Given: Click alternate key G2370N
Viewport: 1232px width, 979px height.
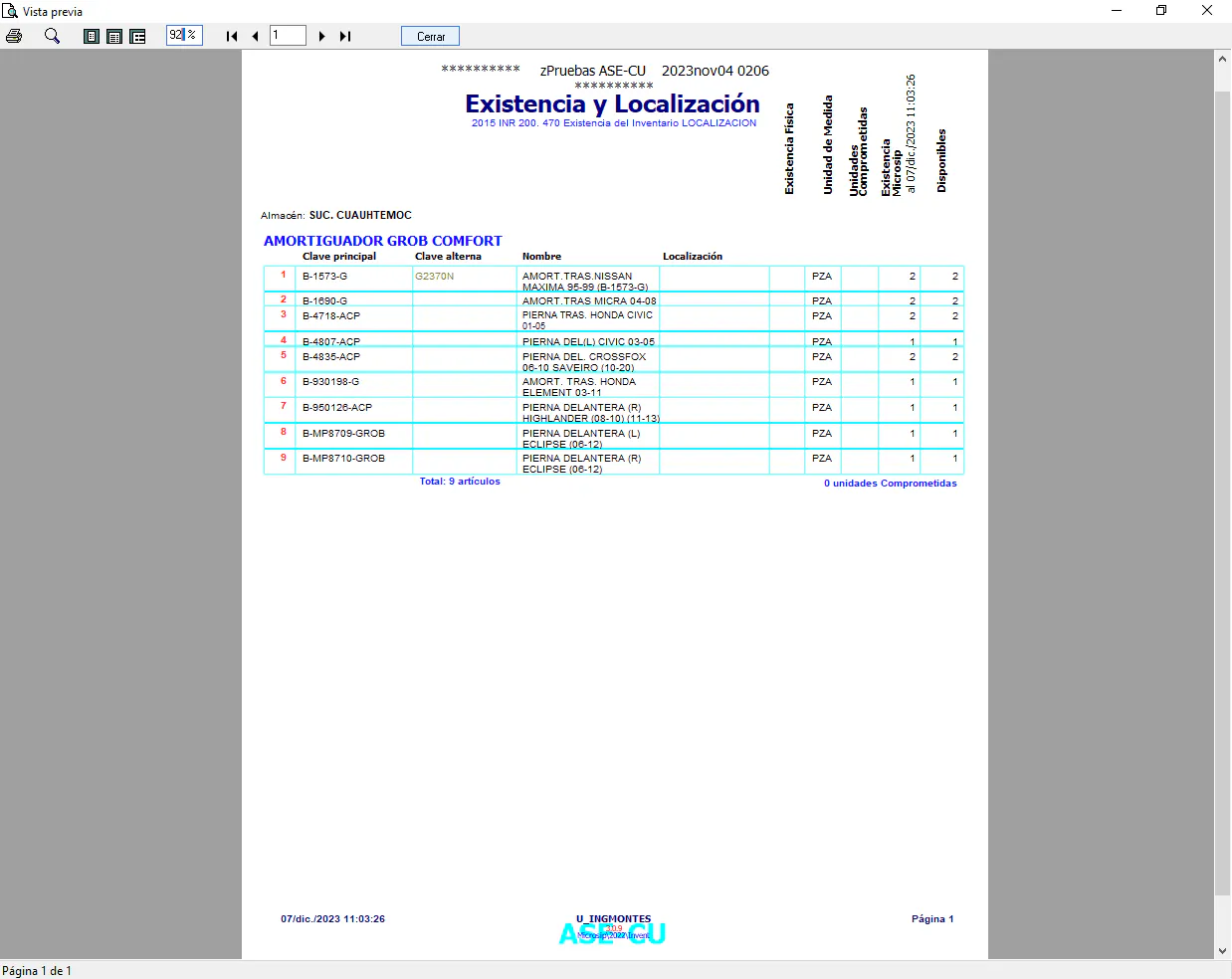Looking at the screenshot, I should pos(435,277).
